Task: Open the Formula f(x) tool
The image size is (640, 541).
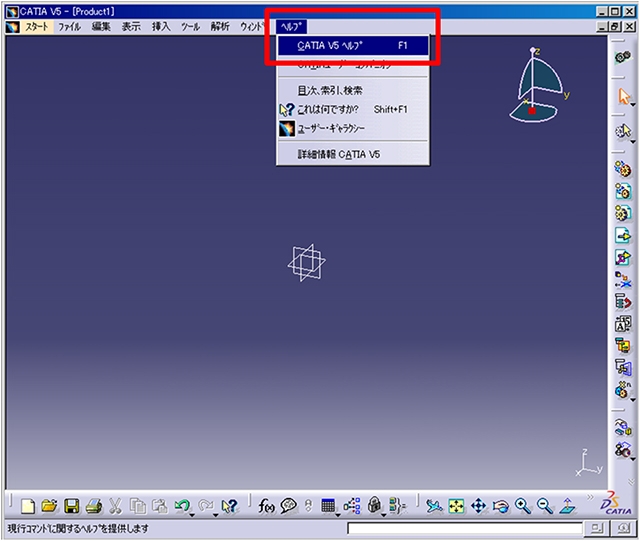Action: [266, 507]
